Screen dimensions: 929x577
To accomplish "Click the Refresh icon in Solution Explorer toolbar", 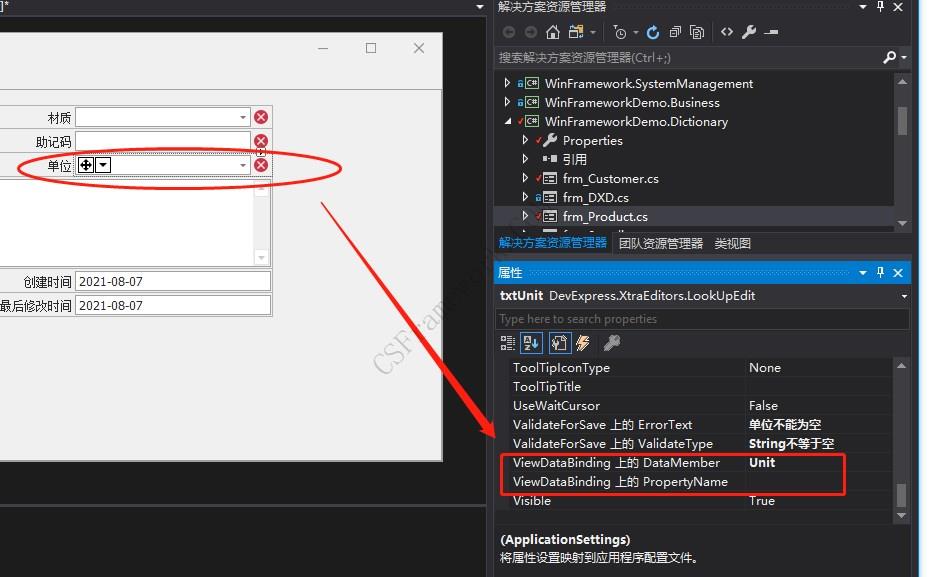I will coord(652,31).
